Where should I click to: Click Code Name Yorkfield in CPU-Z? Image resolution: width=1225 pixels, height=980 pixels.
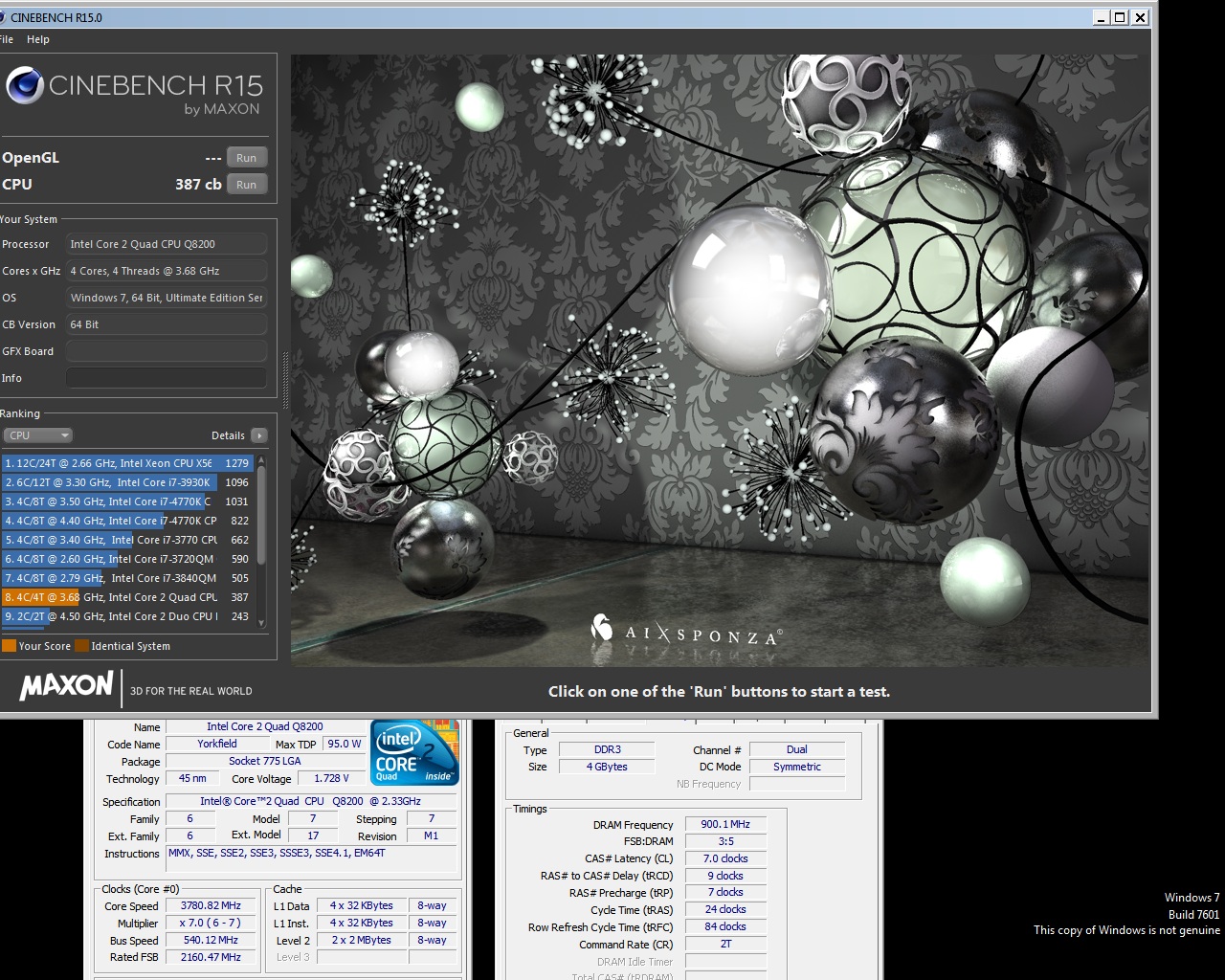pos(217,744)
